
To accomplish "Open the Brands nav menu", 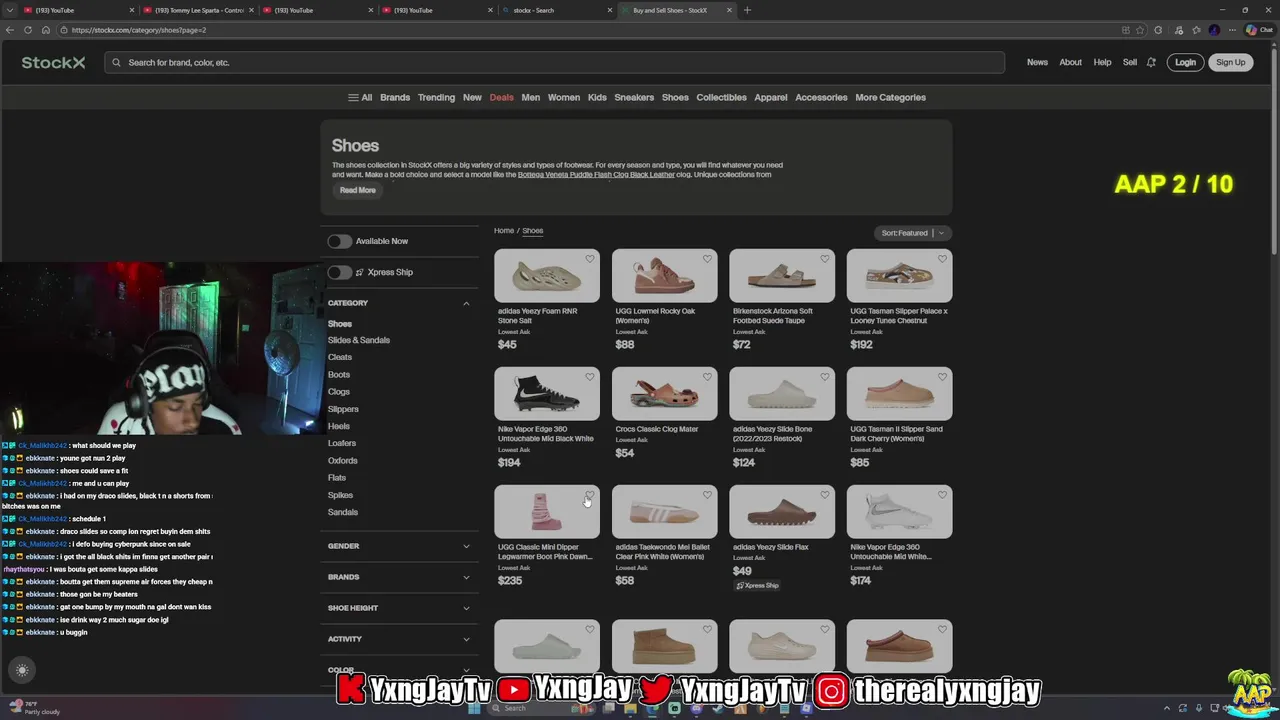I will (x=395, y=97).
